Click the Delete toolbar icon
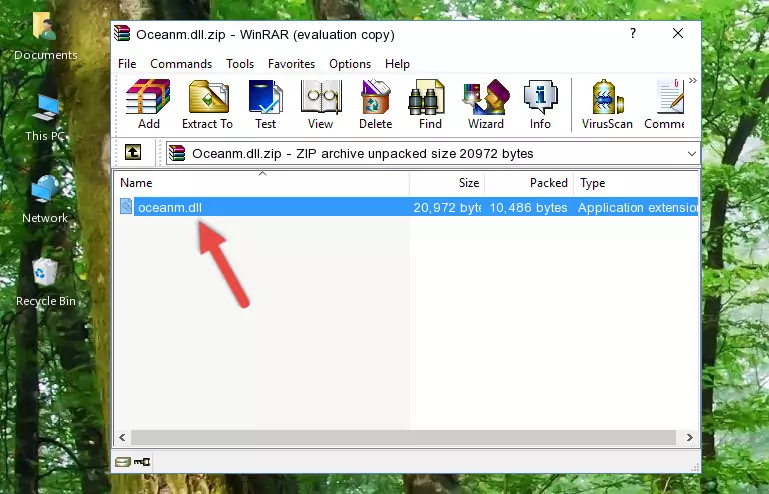This screenshot has height=494, width=769. [376, 104]
